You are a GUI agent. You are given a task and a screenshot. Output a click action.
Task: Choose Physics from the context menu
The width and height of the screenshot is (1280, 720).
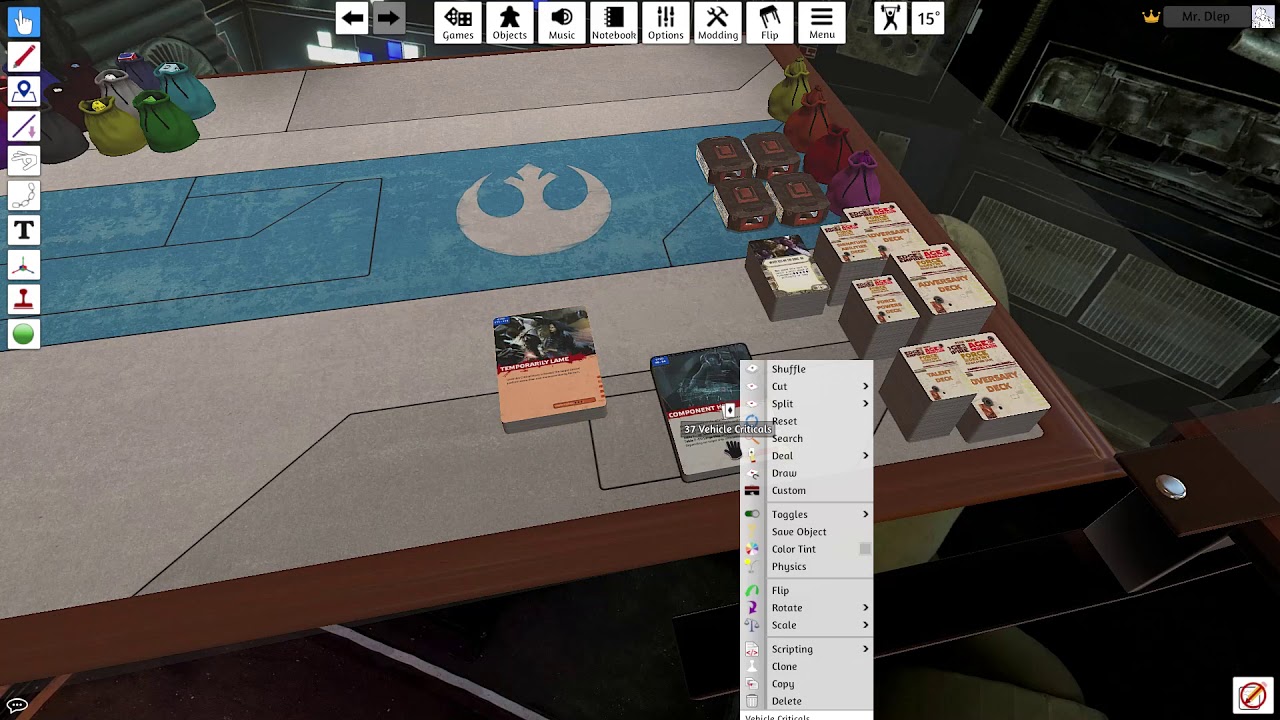[x=788, y=566]
